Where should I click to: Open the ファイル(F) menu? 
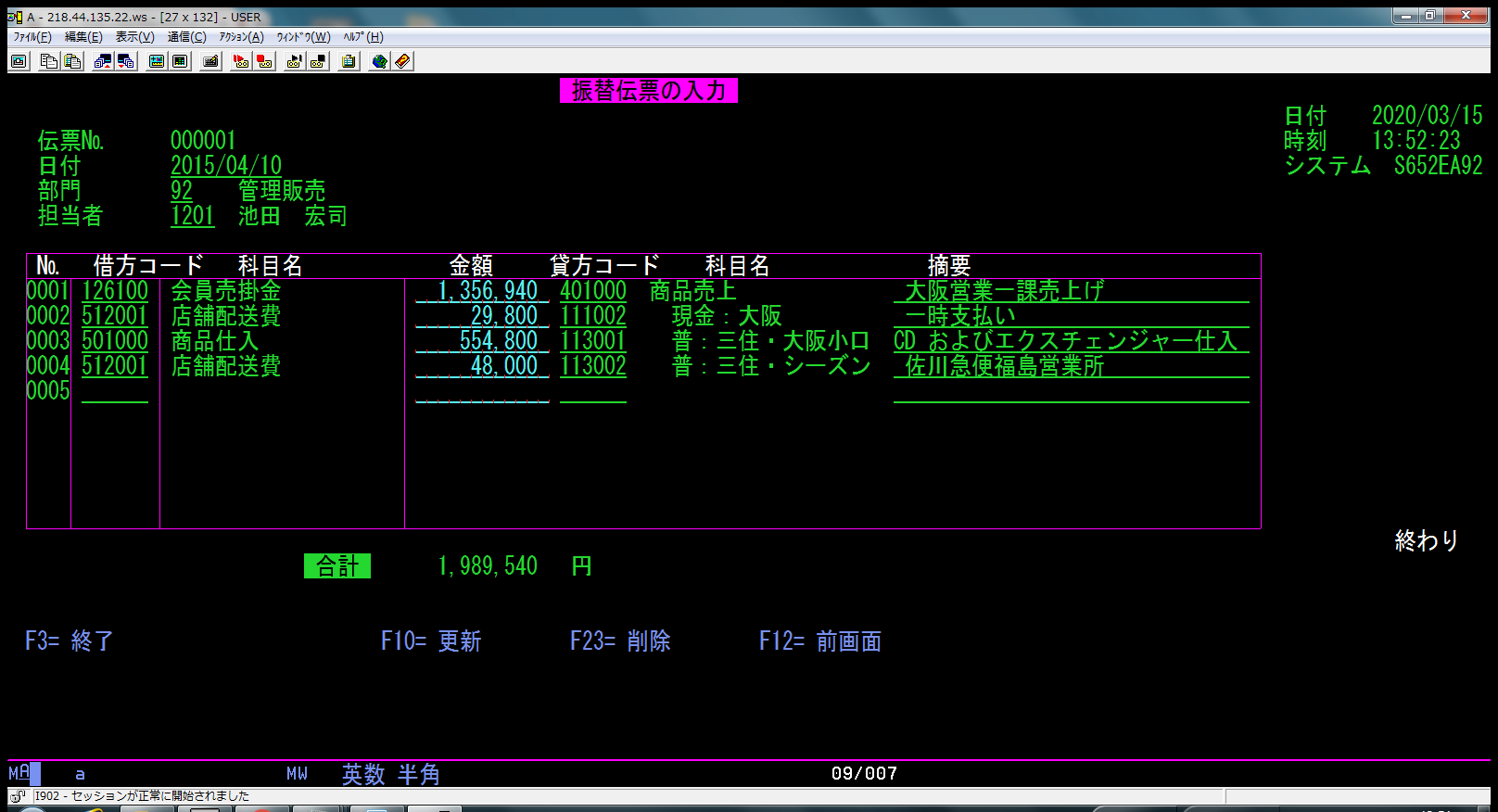[32, 37]
